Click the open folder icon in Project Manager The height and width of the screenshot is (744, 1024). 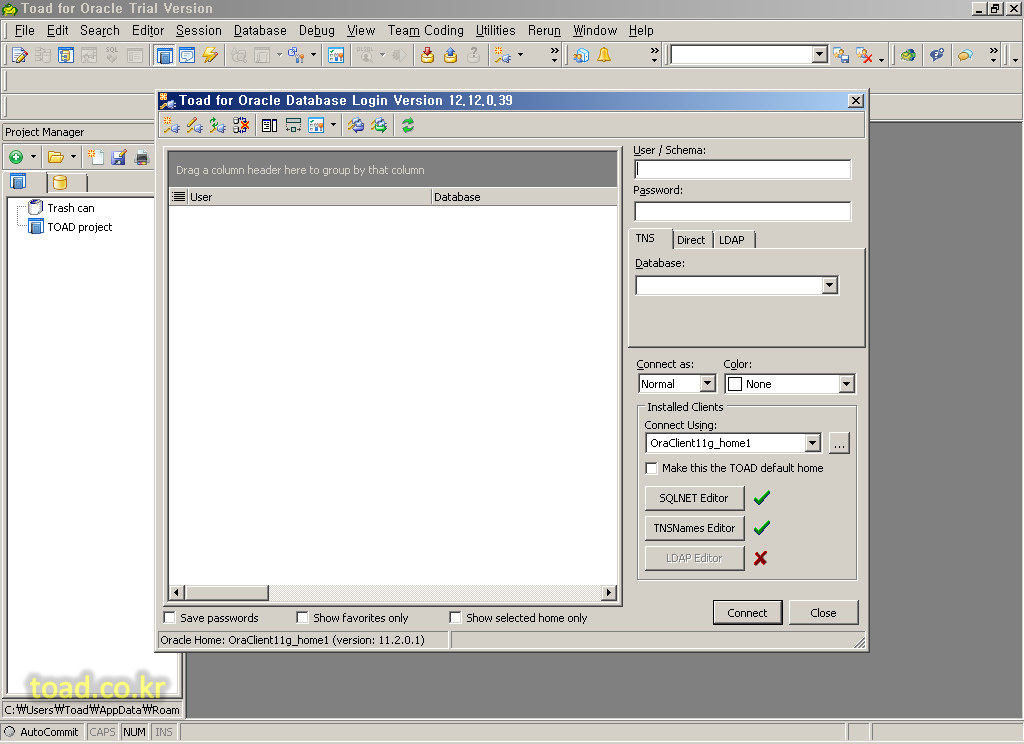pos(56,157)
